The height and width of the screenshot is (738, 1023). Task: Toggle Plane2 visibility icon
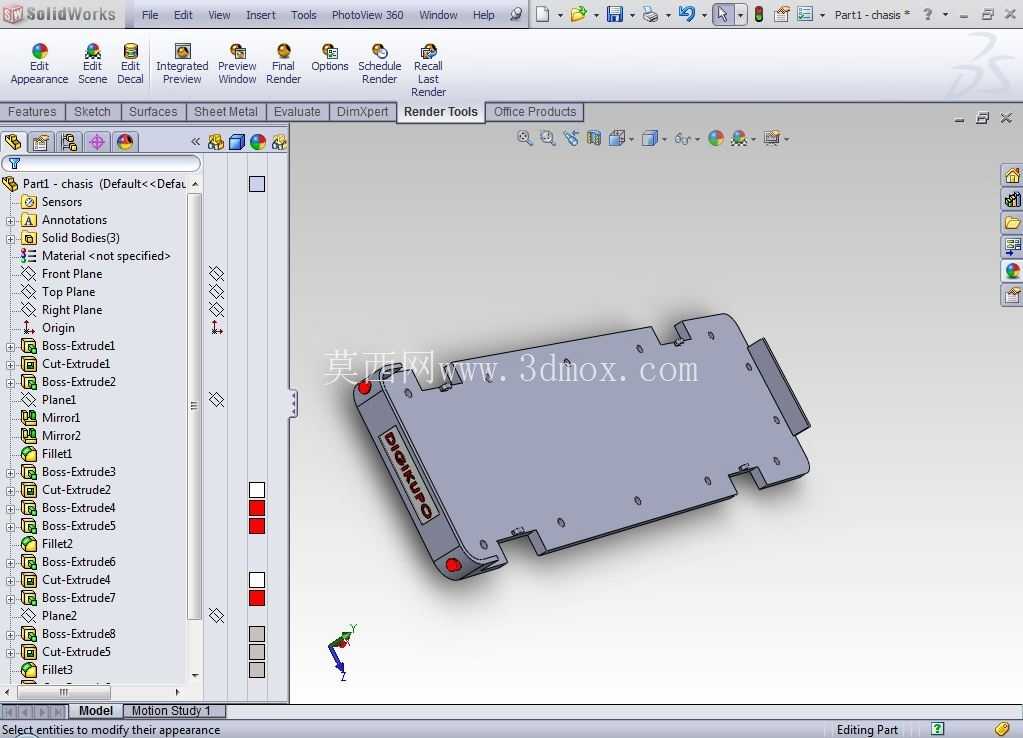(217, 615)
